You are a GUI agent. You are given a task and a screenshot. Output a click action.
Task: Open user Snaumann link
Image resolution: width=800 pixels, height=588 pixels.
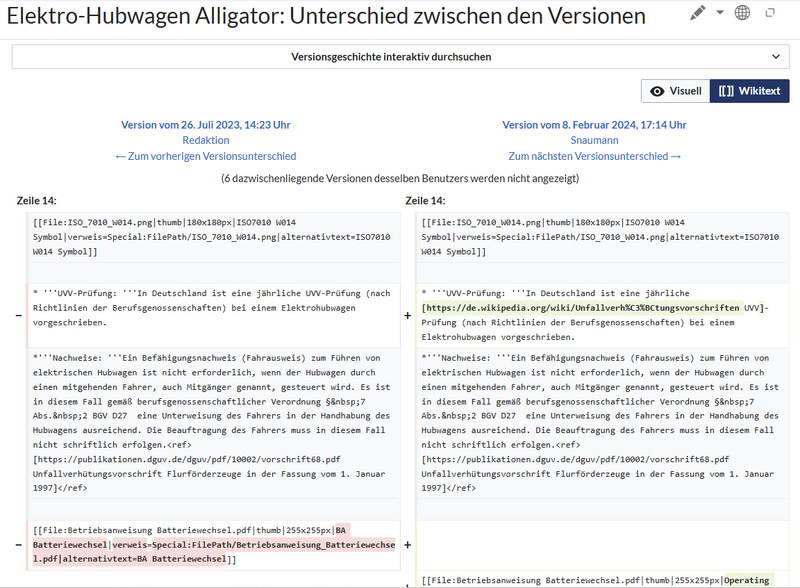[x=594, y=140]
